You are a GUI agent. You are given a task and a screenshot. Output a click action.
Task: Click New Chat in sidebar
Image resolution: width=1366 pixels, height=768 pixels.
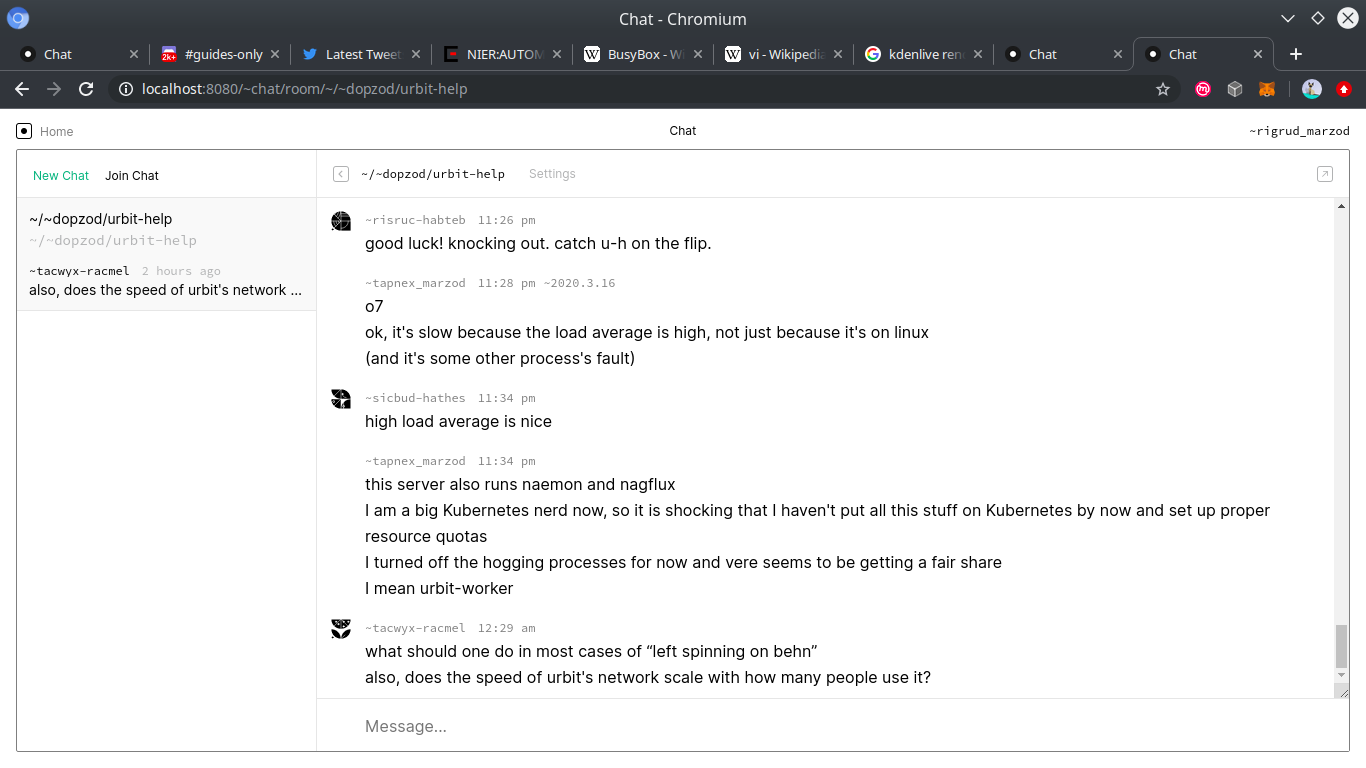[61, 176]
